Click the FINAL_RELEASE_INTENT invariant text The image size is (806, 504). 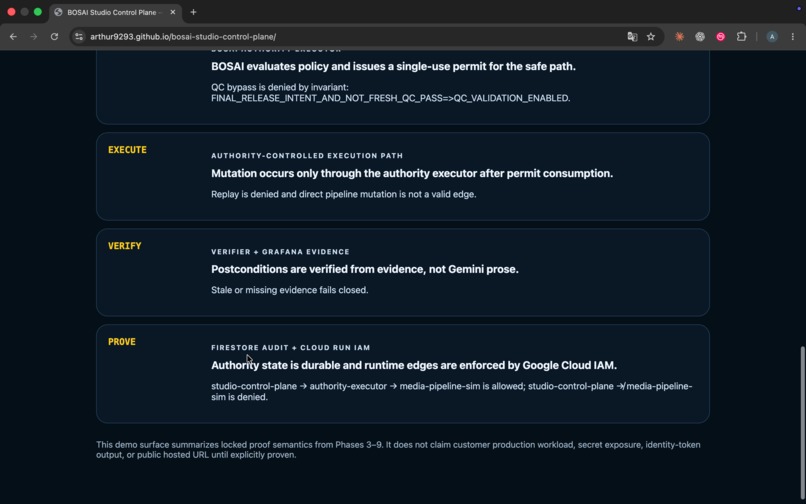391,98
